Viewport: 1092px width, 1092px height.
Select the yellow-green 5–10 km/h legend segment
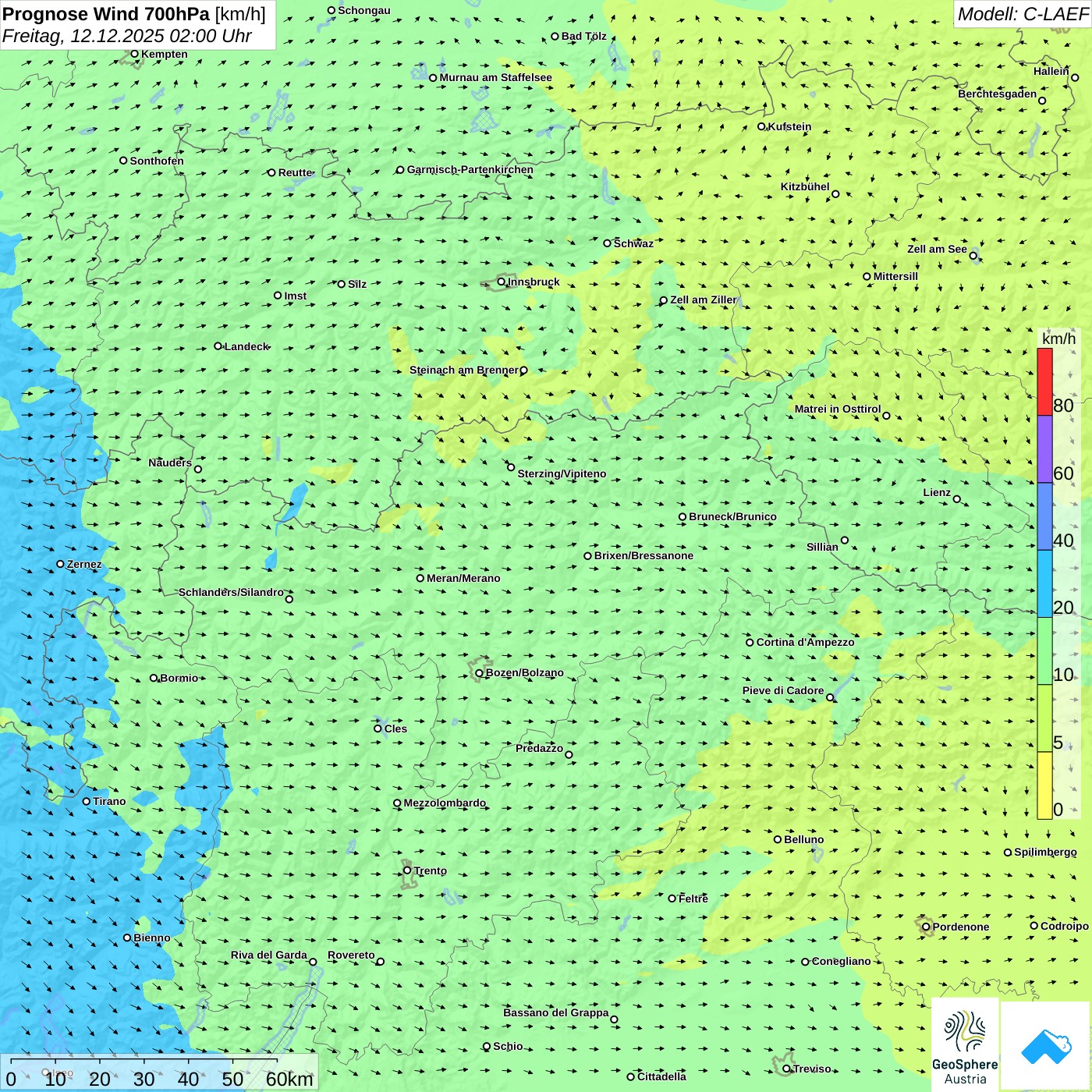pyautogui.click(x=1044, y=718)
